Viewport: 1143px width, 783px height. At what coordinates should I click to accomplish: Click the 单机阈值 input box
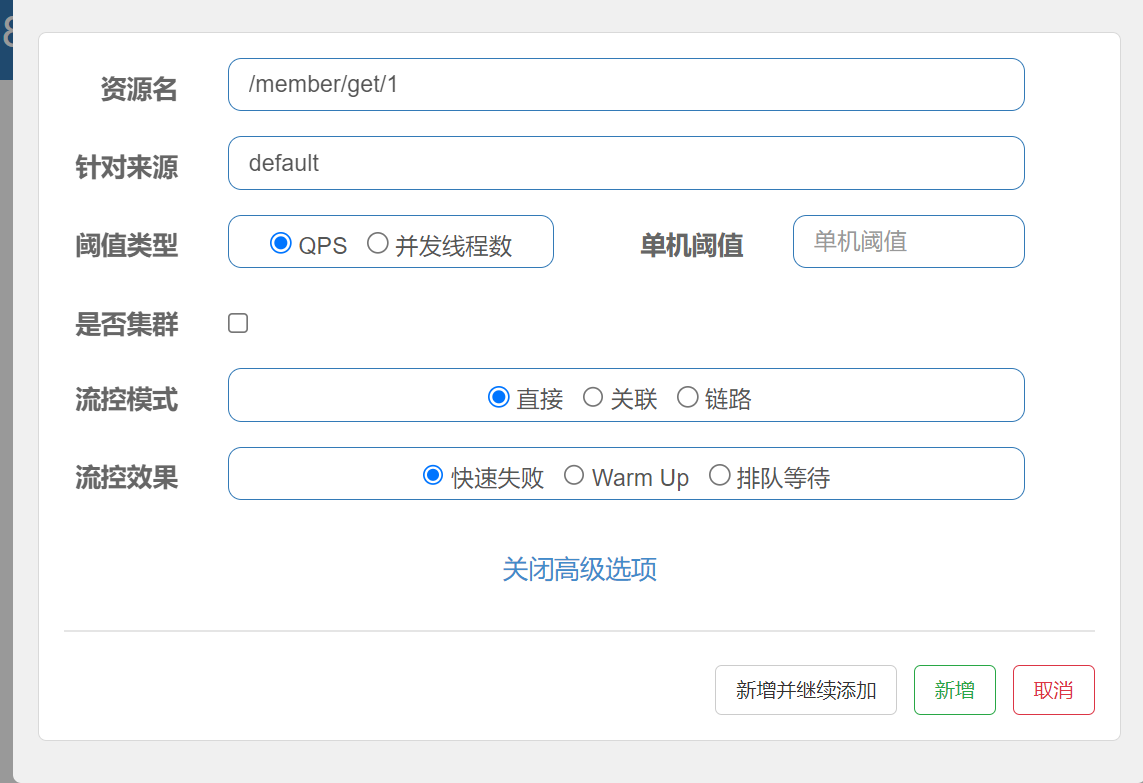[908, 242]
